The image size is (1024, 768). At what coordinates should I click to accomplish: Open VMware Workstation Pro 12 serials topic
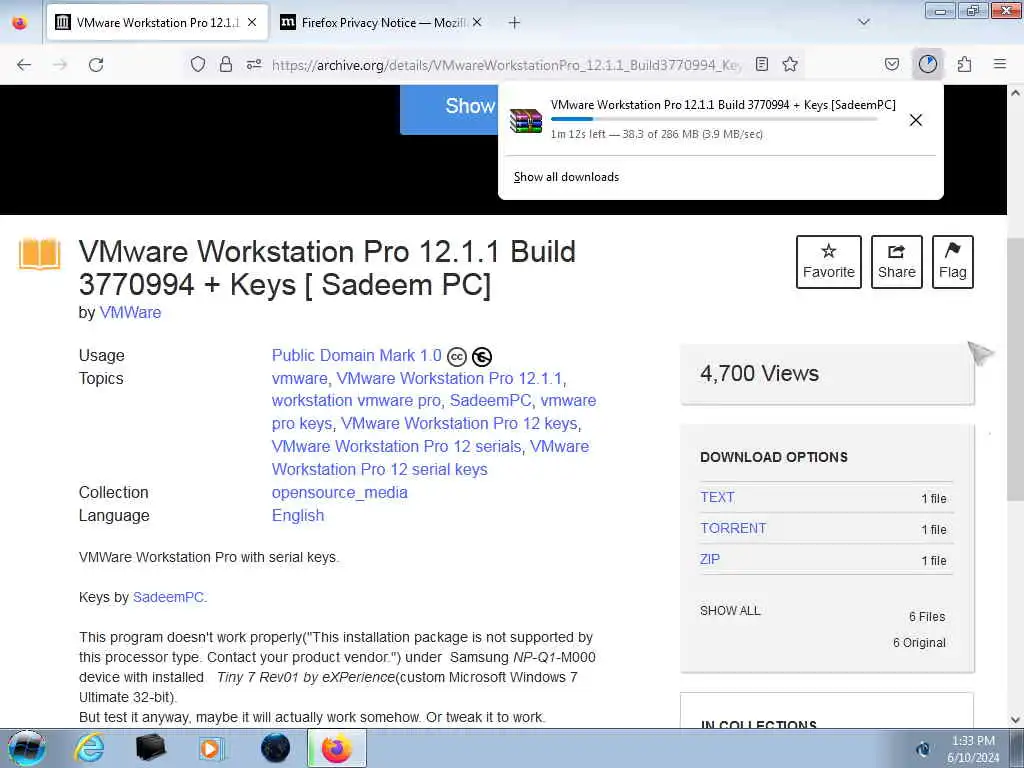(396, 447)
